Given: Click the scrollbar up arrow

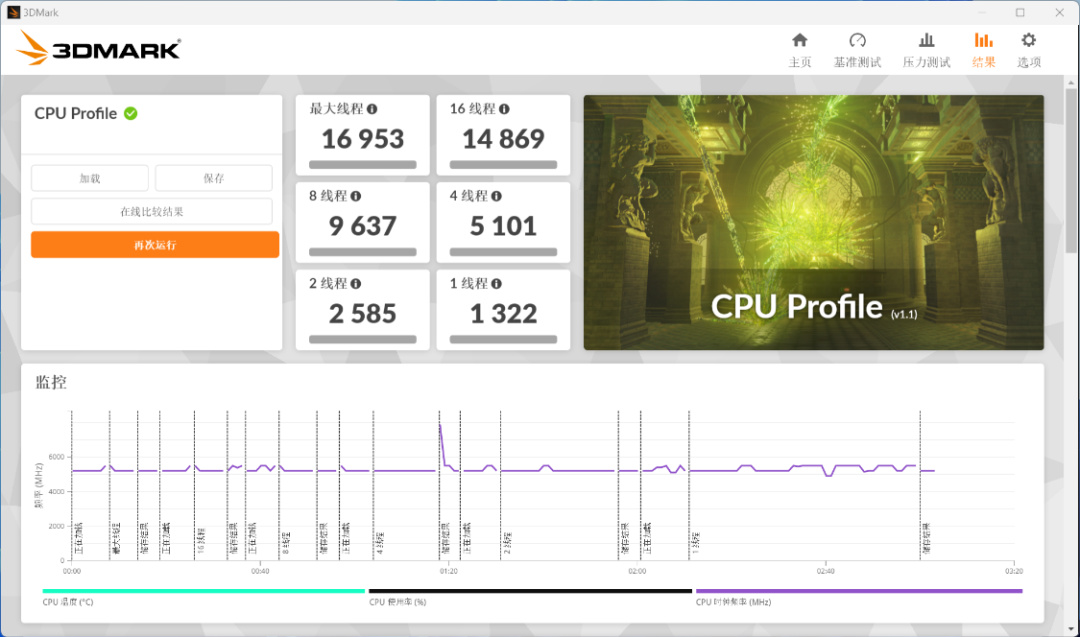Looking at the screenshot, I should (1072, 83).
